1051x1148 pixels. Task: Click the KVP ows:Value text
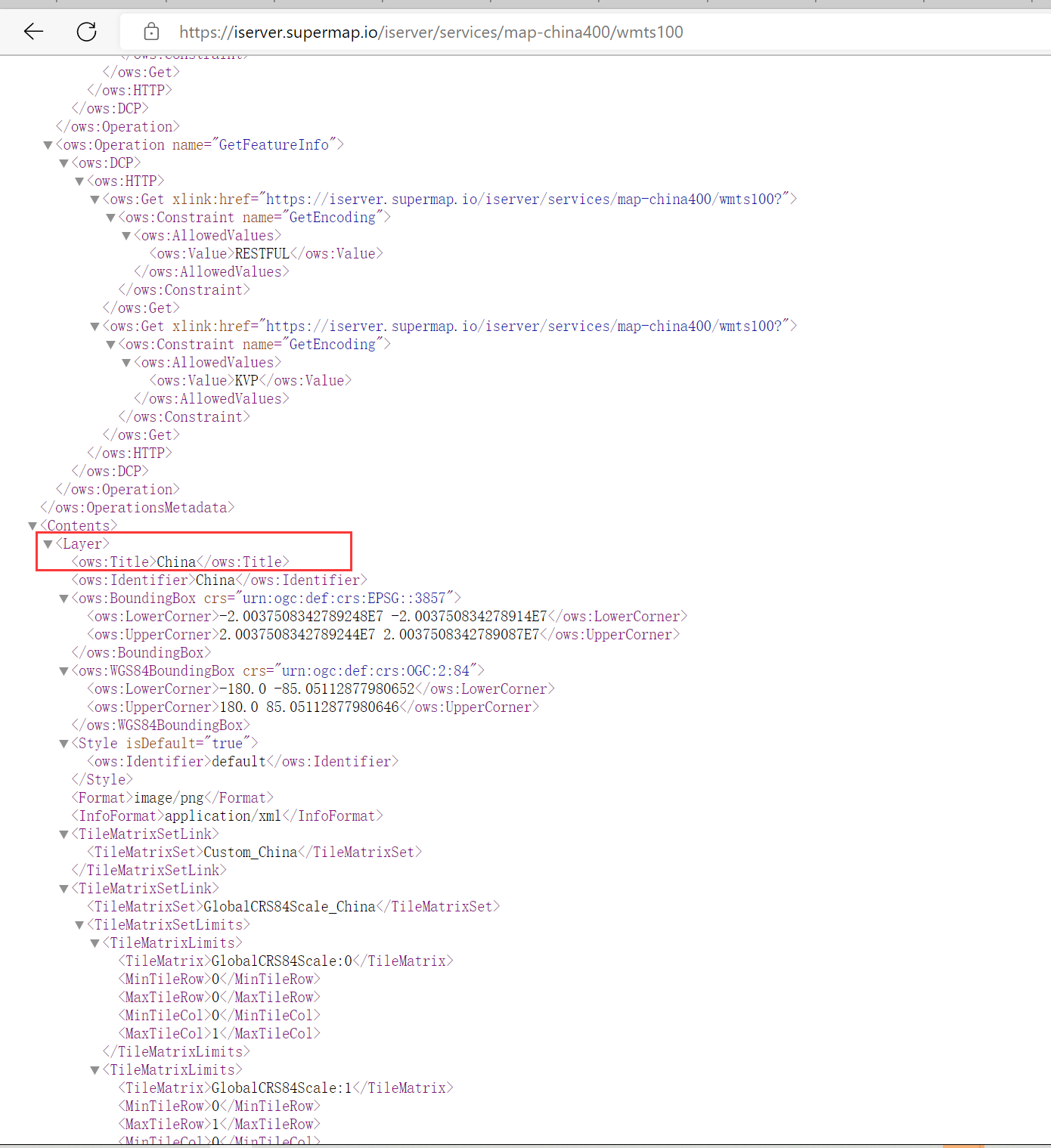[246, 381]
